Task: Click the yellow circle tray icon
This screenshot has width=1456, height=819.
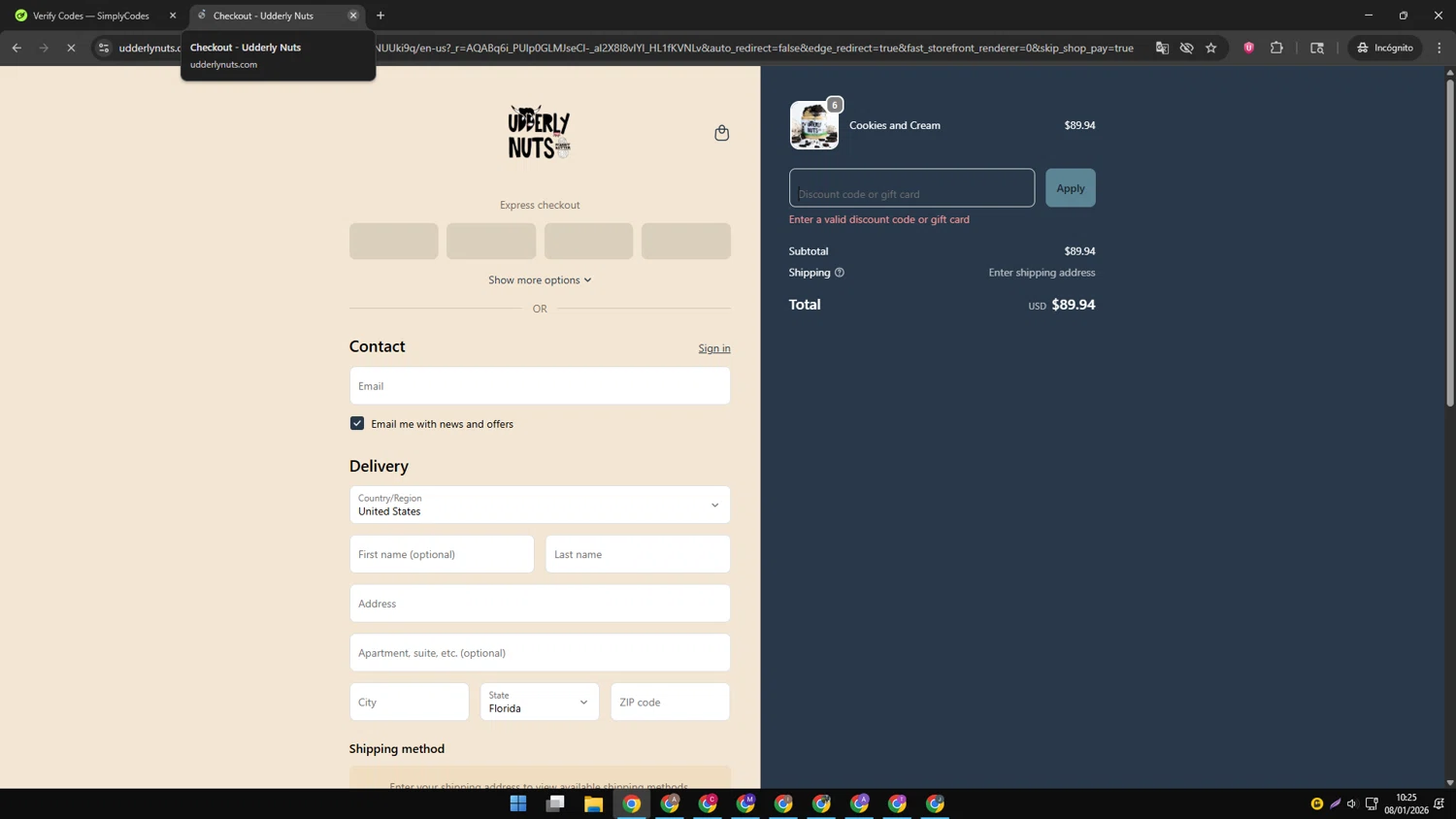Action: (x=1317, y=803)
